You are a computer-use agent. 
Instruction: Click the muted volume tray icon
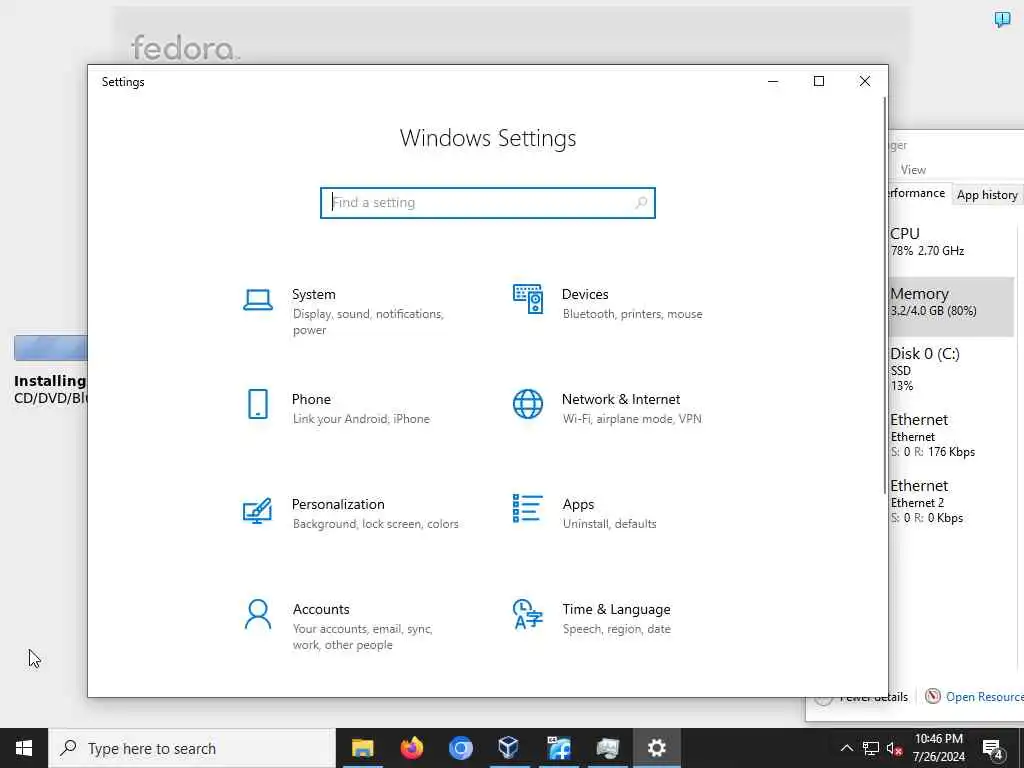click(x=895, y=749)
